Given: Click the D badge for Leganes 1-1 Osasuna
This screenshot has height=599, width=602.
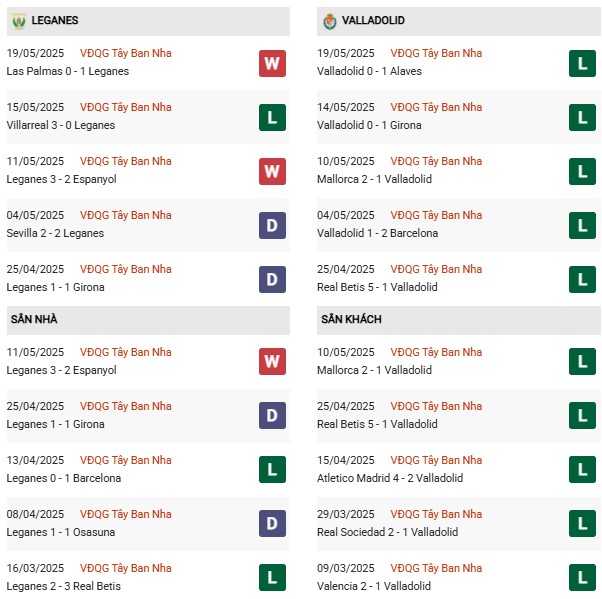Looking at the screenshot, I should coord(272,523).
